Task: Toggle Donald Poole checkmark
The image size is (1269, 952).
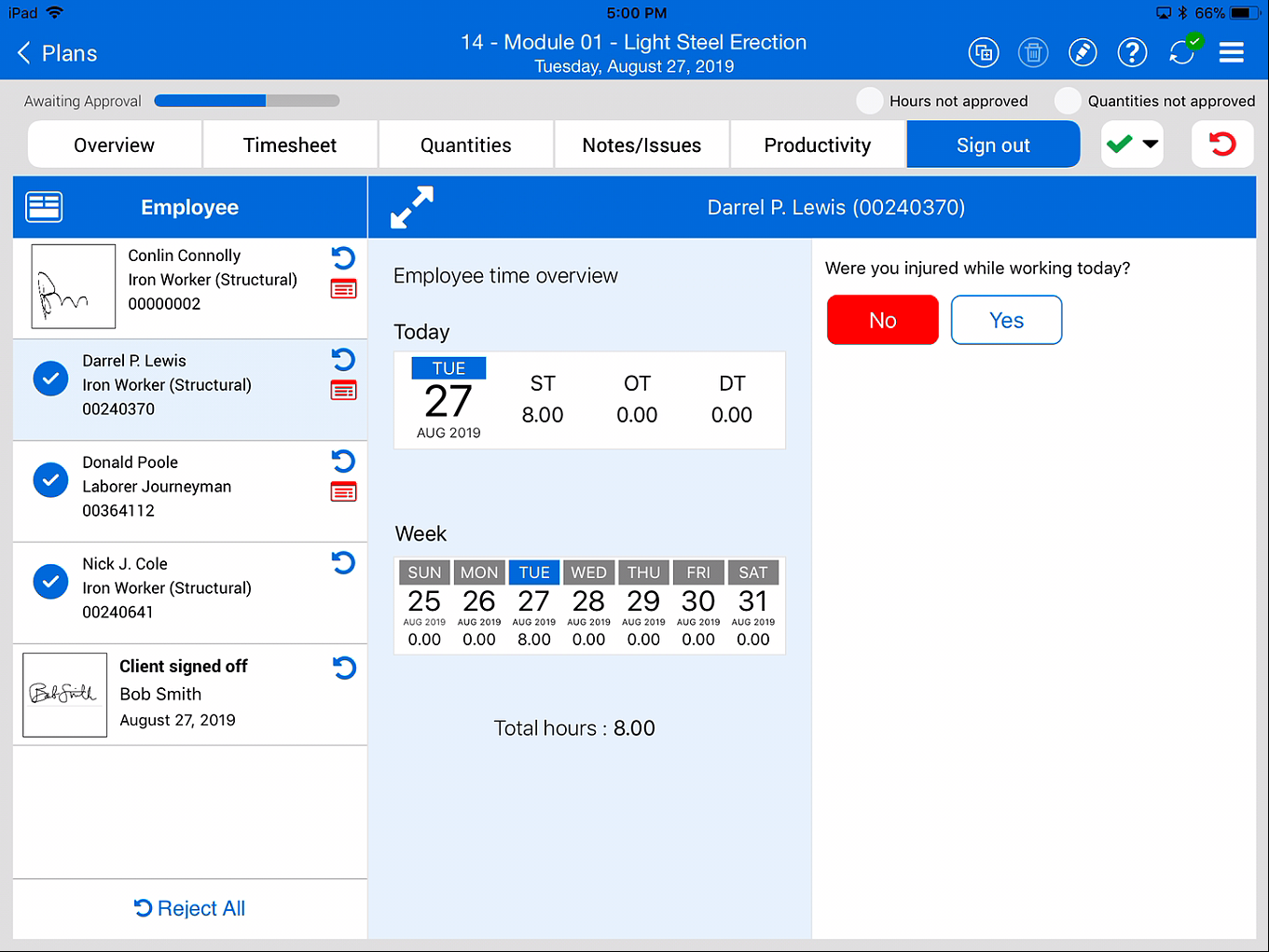Action: 50,480
